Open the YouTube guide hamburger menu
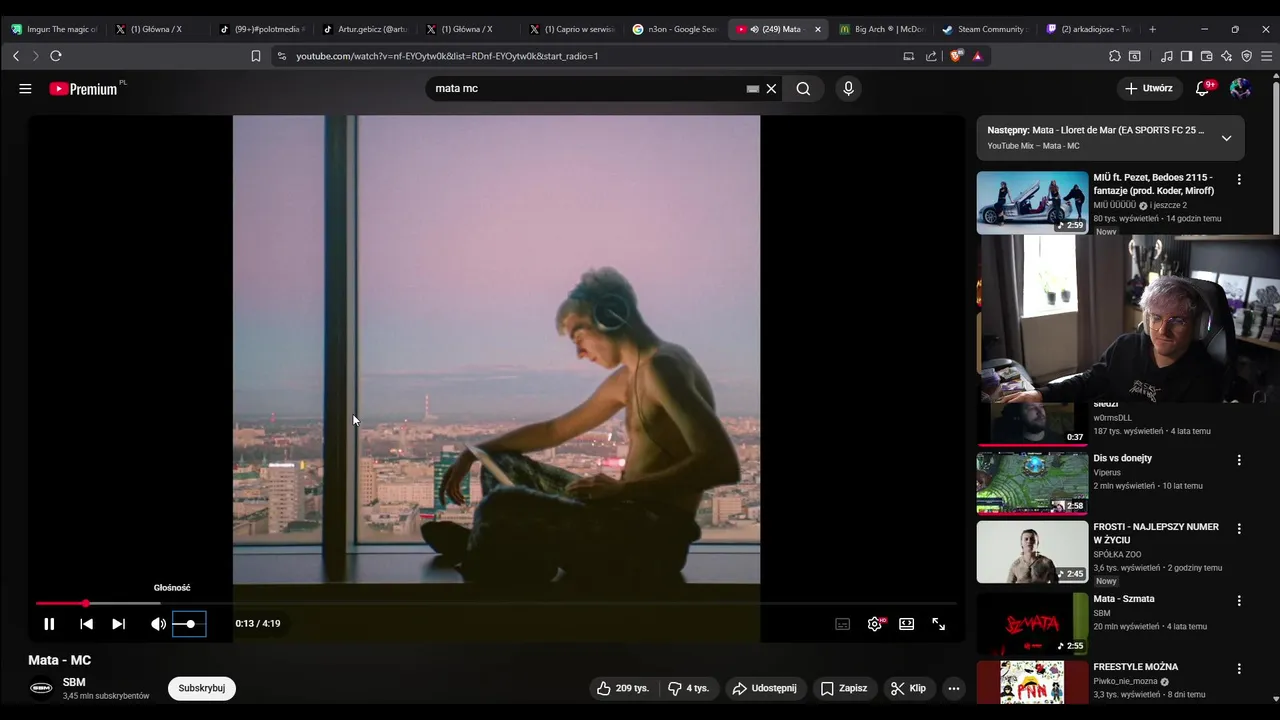This screenshot has width=1280, height=720. pyautogui.click(x=25, y=88)
